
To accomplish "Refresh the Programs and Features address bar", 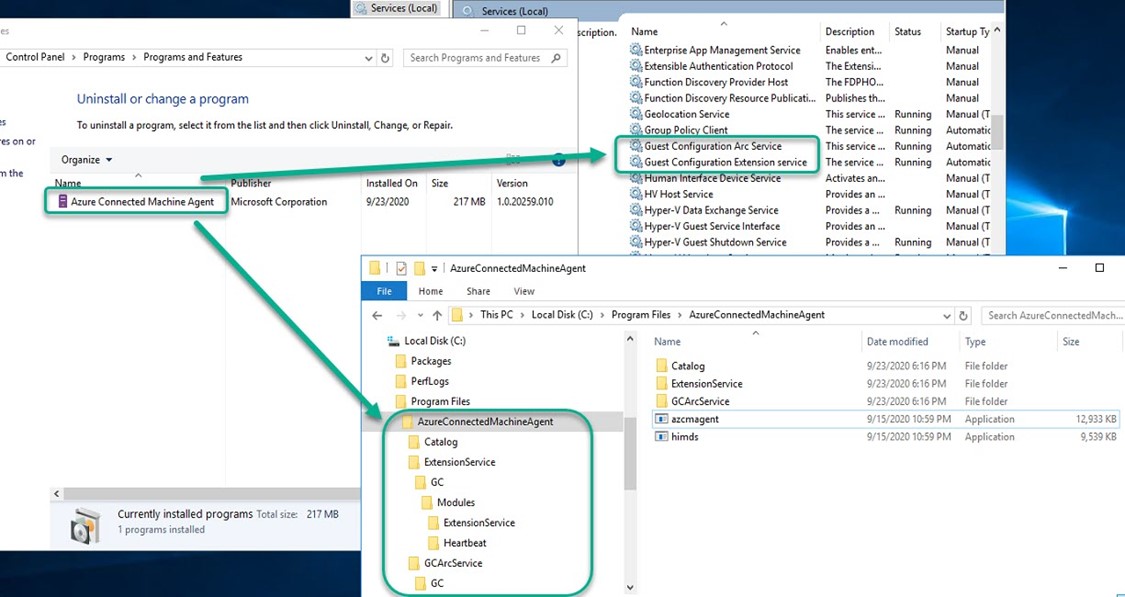I will coord(386,58).
